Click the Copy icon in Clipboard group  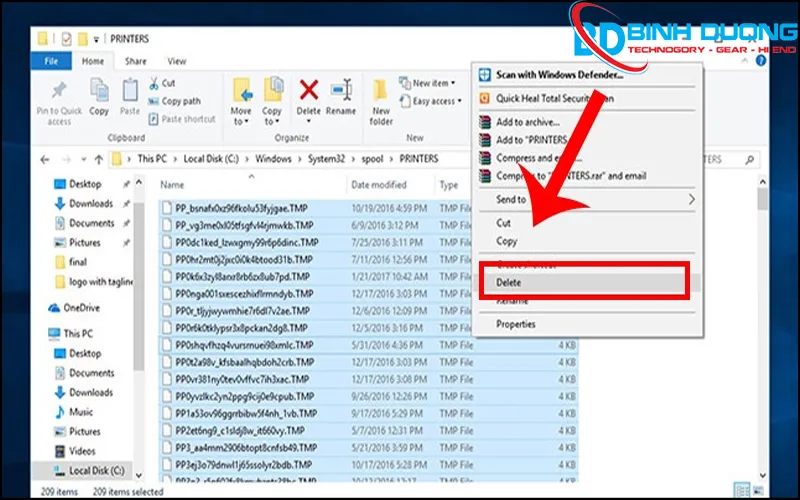(x=99, y=90)
